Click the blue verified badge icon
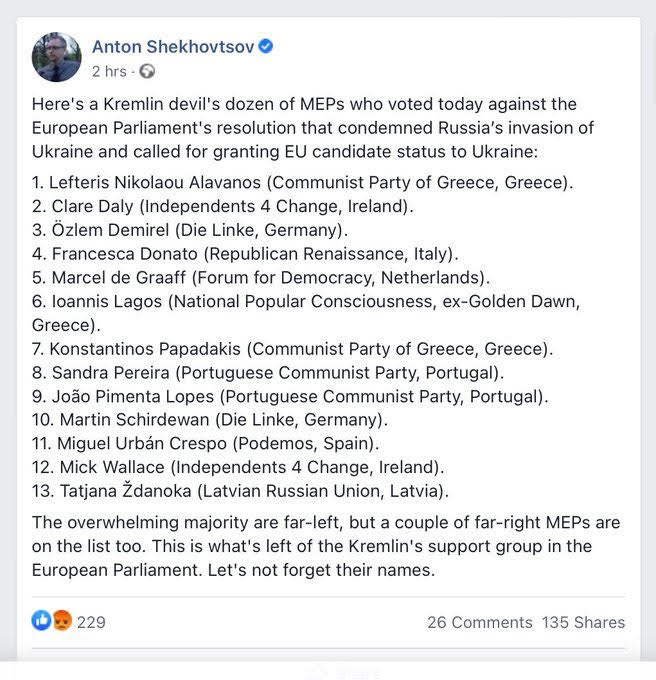656x680 pixels. pos(266,46)
